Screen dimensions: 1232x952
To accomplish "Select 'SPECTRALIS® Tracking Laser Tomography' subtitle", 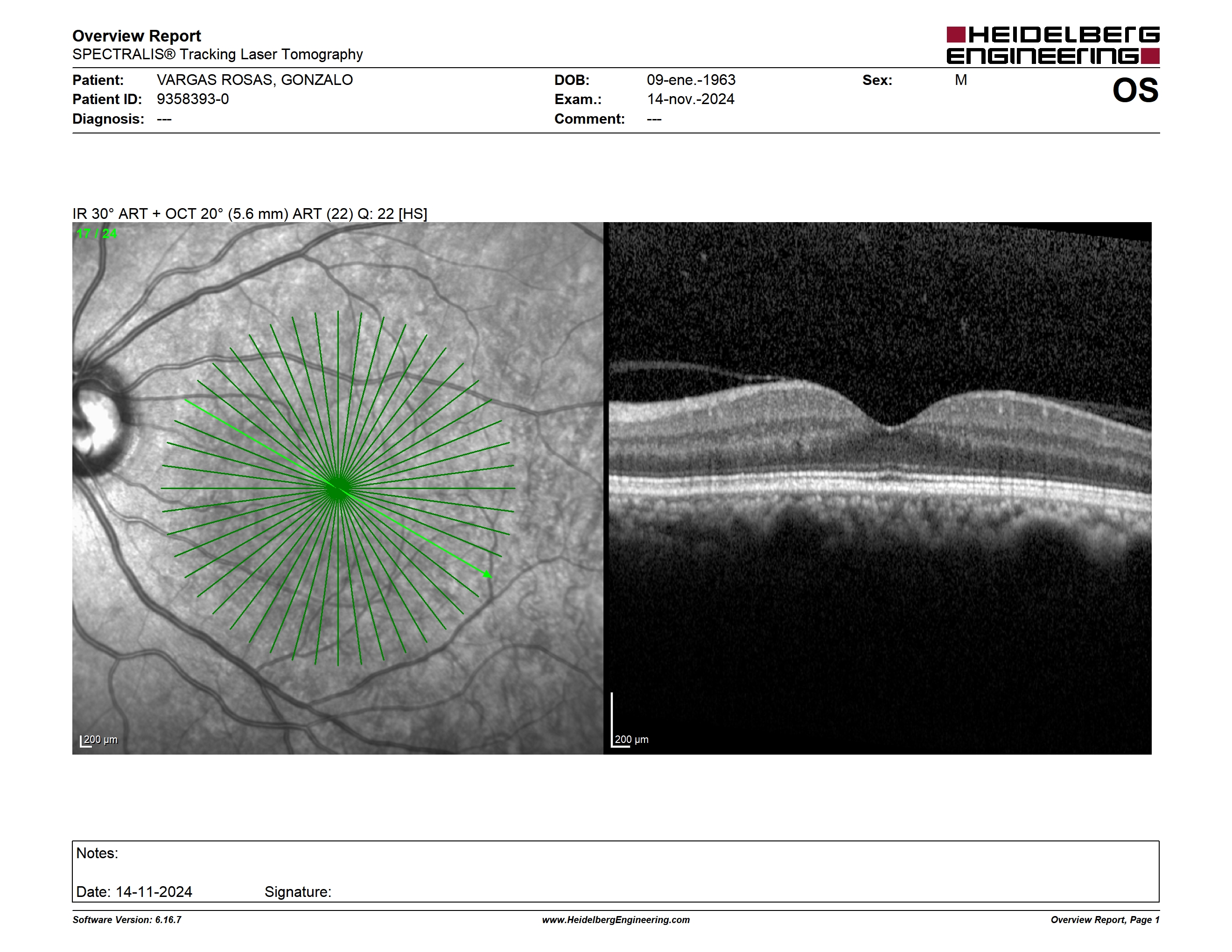I will (217, 54).
